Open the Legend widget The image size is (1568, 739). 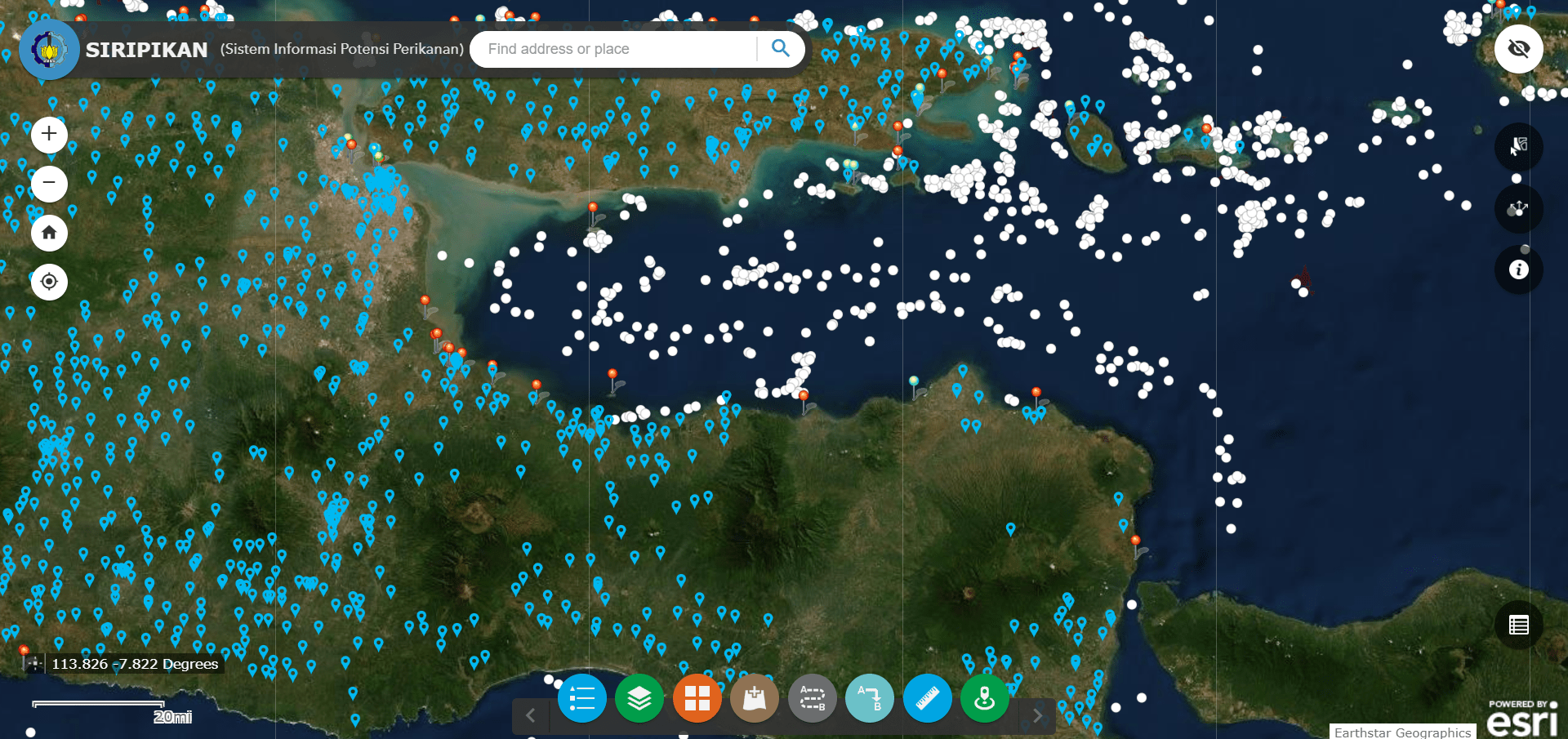click(x=581, y=698)
